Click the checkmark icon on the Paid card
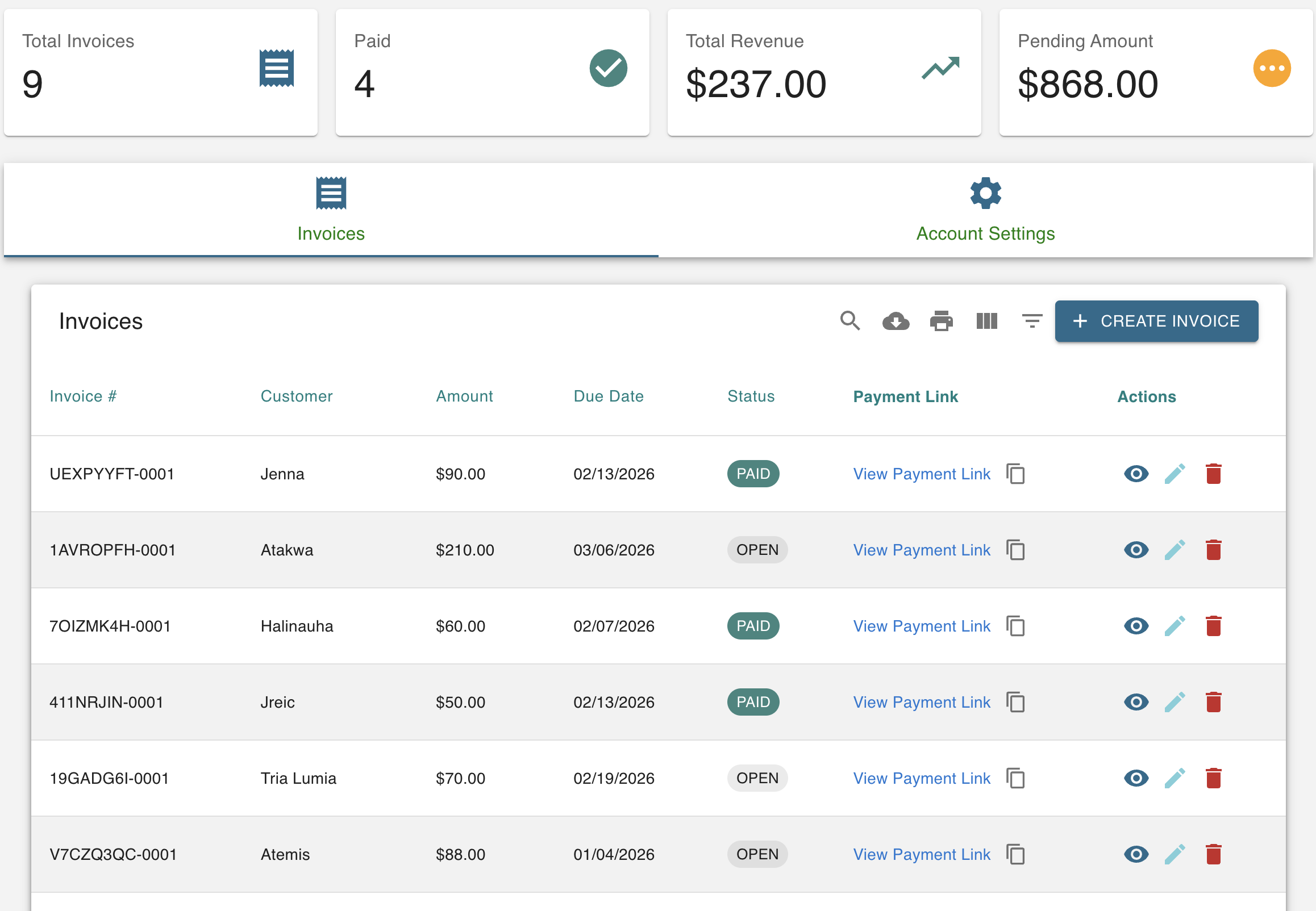The image size is (1316, 911). click(608, 68)
